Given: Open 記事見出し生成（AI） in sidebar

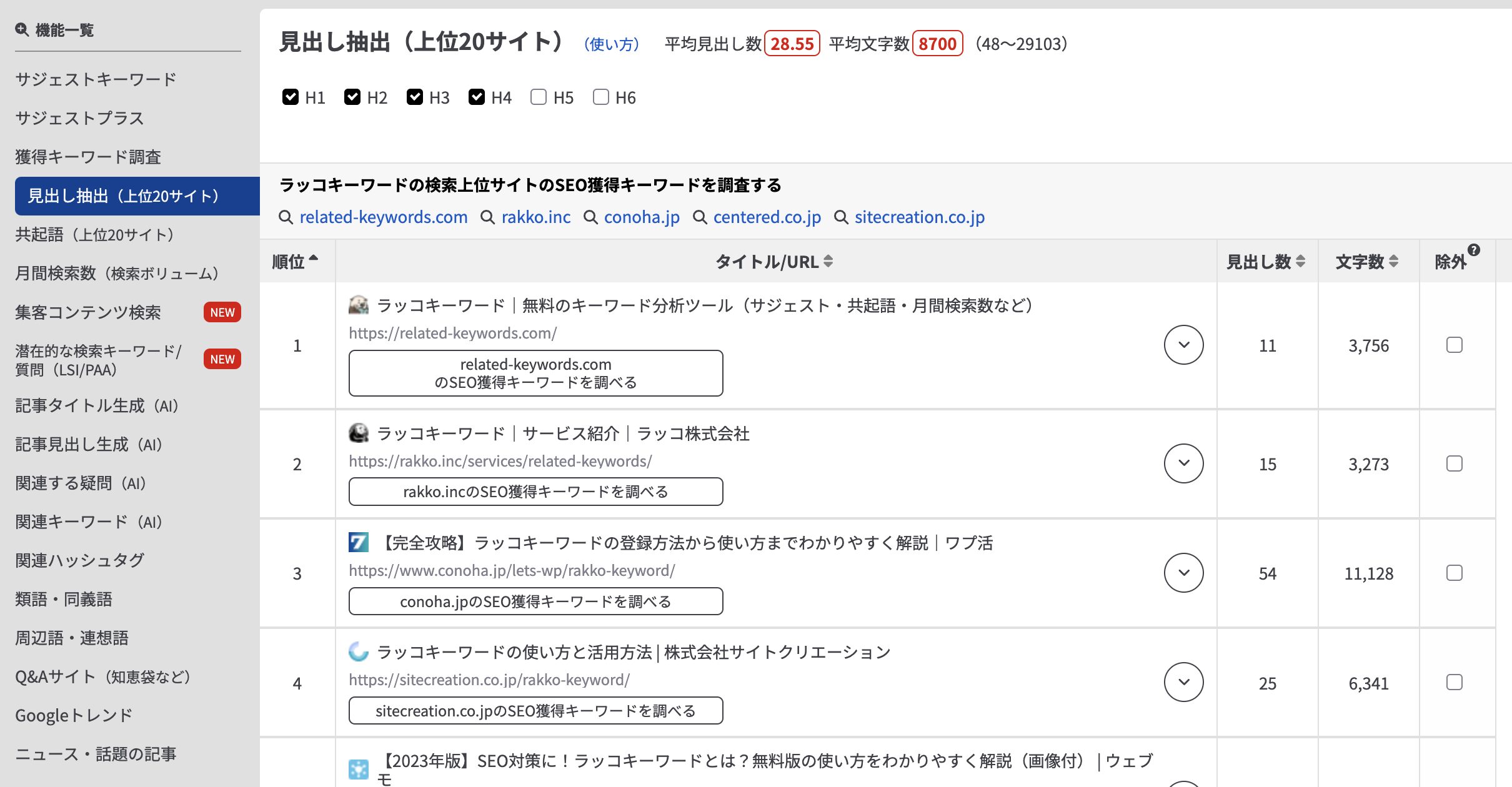Looking at the screenshot, I should 91,445.
